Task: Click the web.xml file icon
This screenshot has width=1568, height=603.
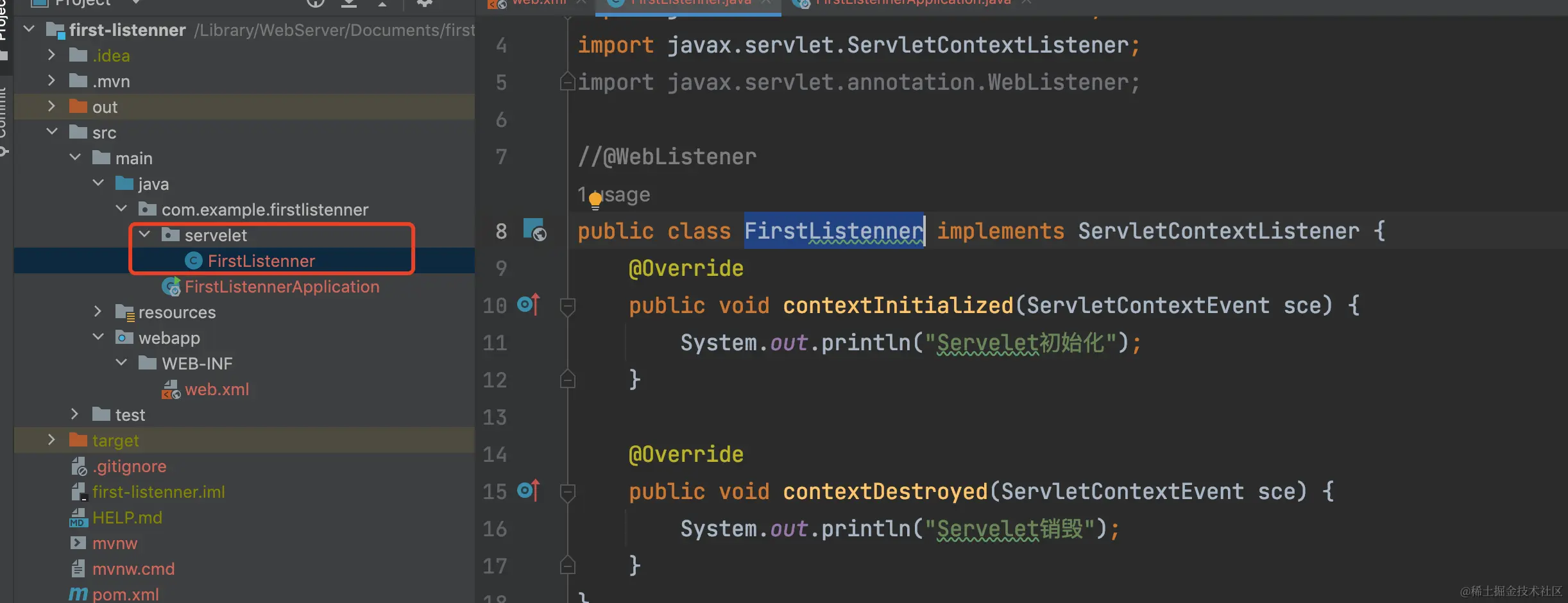Action: 171,389
